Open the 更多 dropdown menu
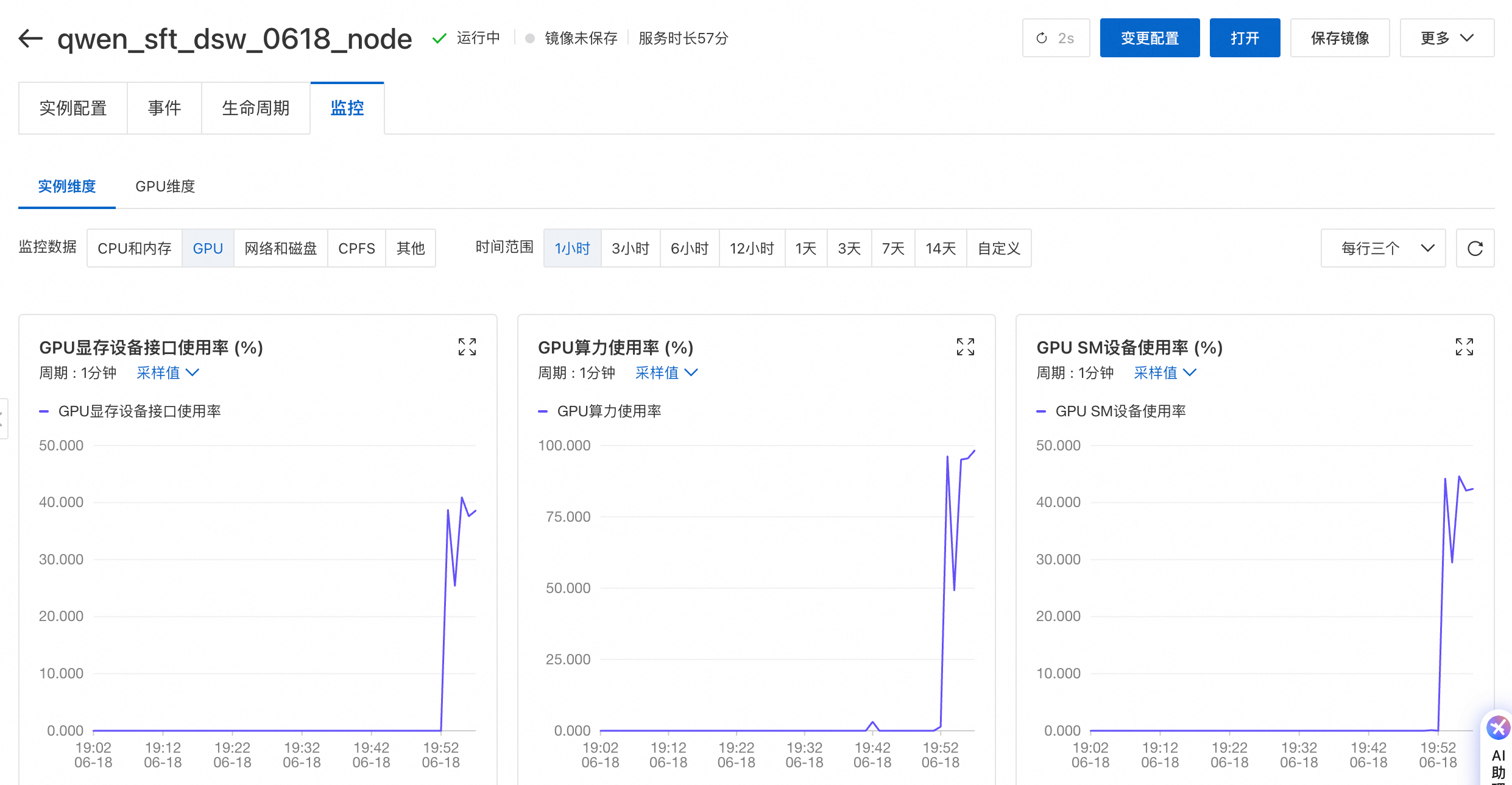The height and width of the screenshot is (785, 1512). click(x=1446, y=38)
